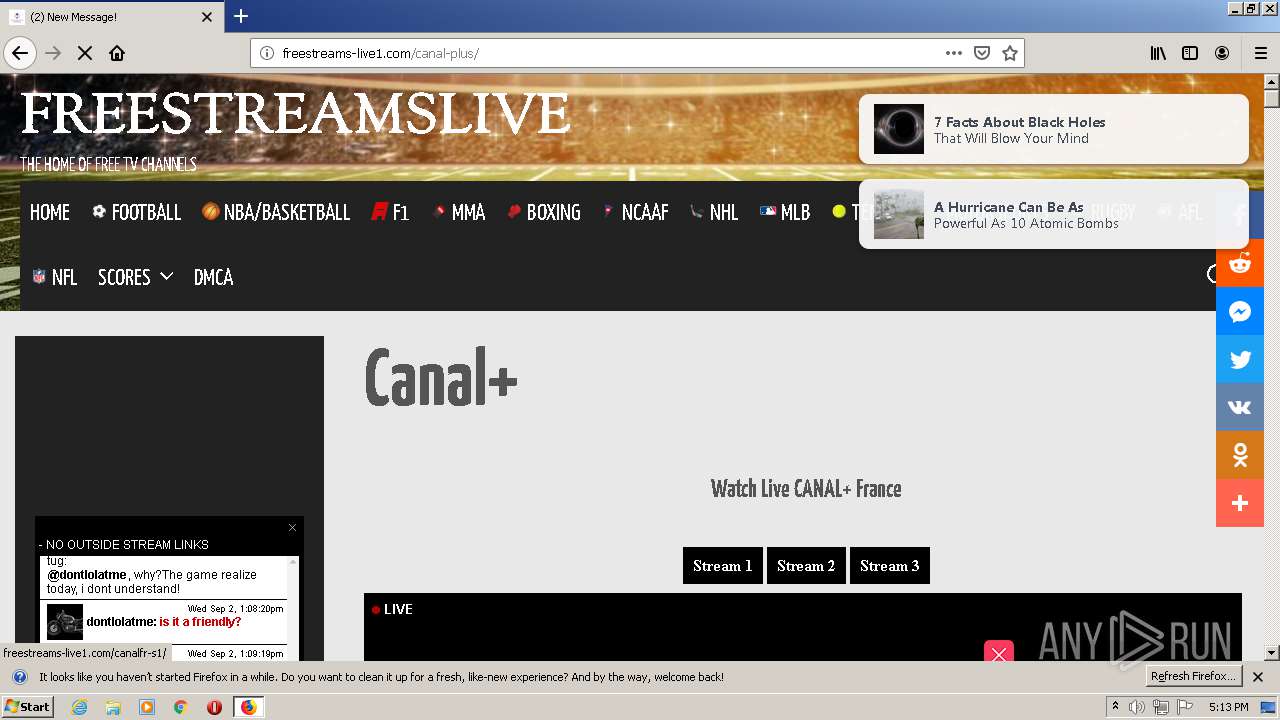Dismiss the Firefox refresh notification bar

(x=1258, y=677)
